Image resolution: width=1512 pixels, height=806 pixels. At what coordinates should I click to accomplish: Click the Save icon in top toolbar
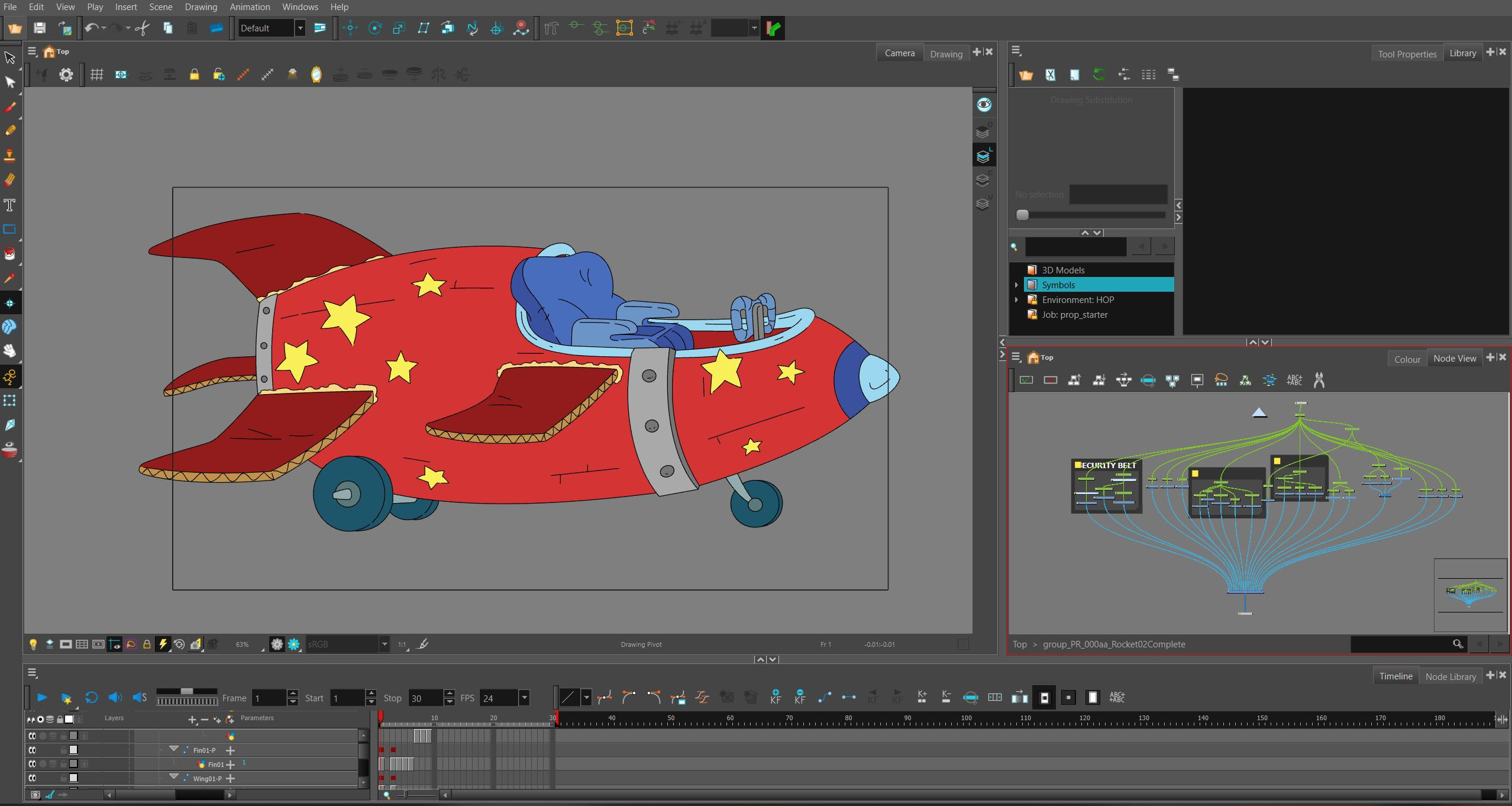tap(40, 28)
